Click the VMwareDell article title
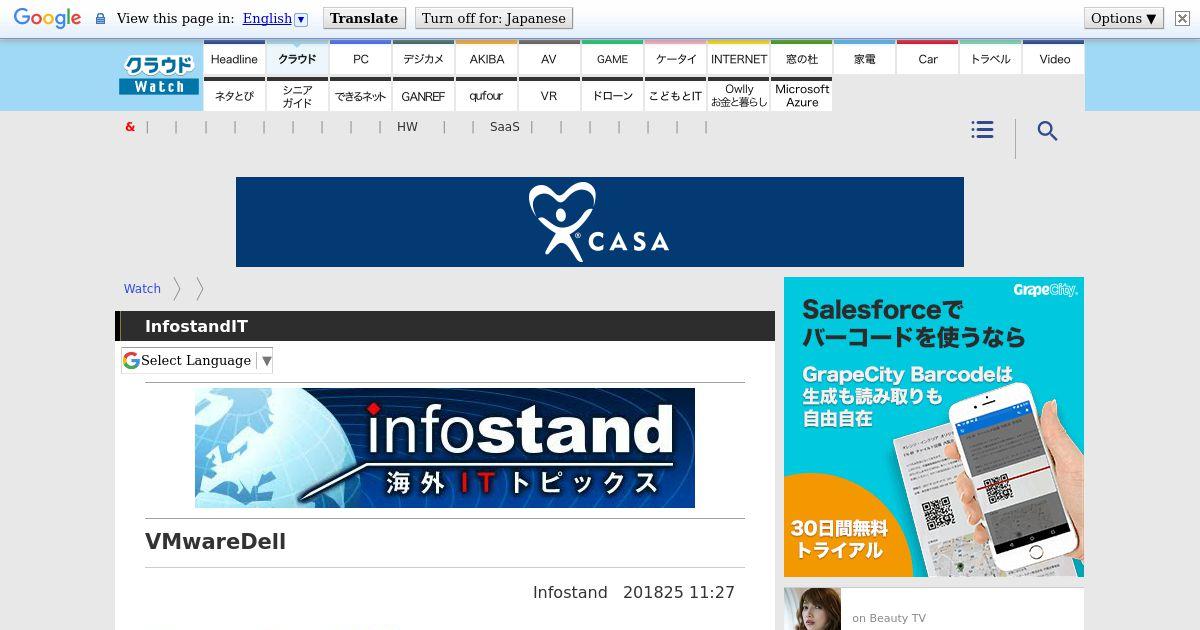The image size is (1200, 630). pyautogui.click(x=215, y=541)
